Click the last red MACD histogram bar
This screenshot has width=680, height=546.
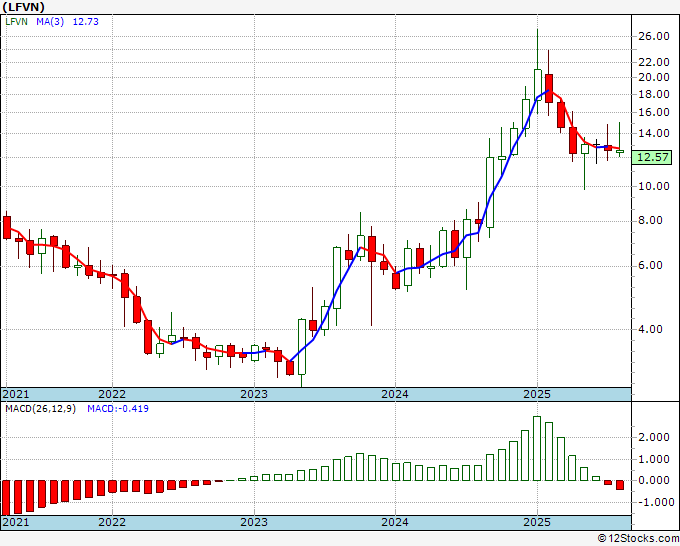click(620, 485)
